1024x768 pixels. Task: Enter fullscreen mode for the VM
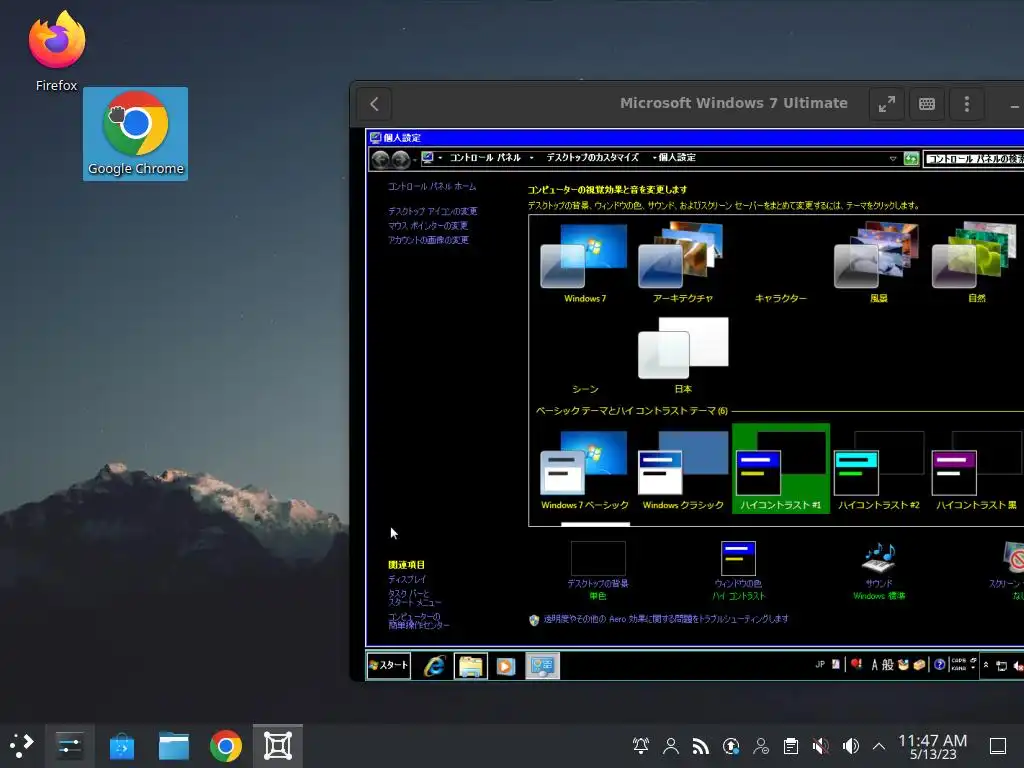[886, 104]
